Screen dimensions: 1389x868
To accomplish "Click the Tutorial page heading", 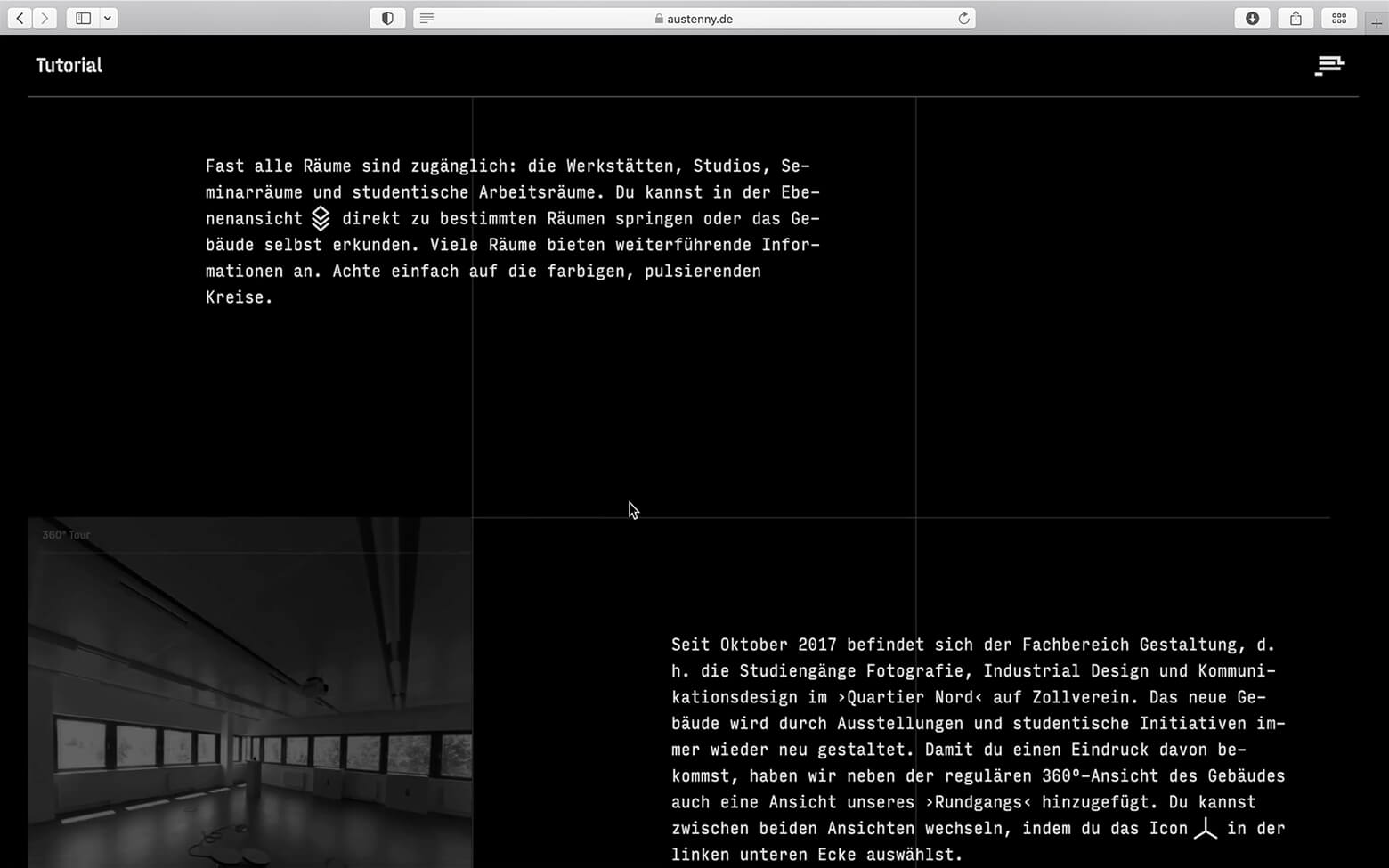I will tap(69, 65).
